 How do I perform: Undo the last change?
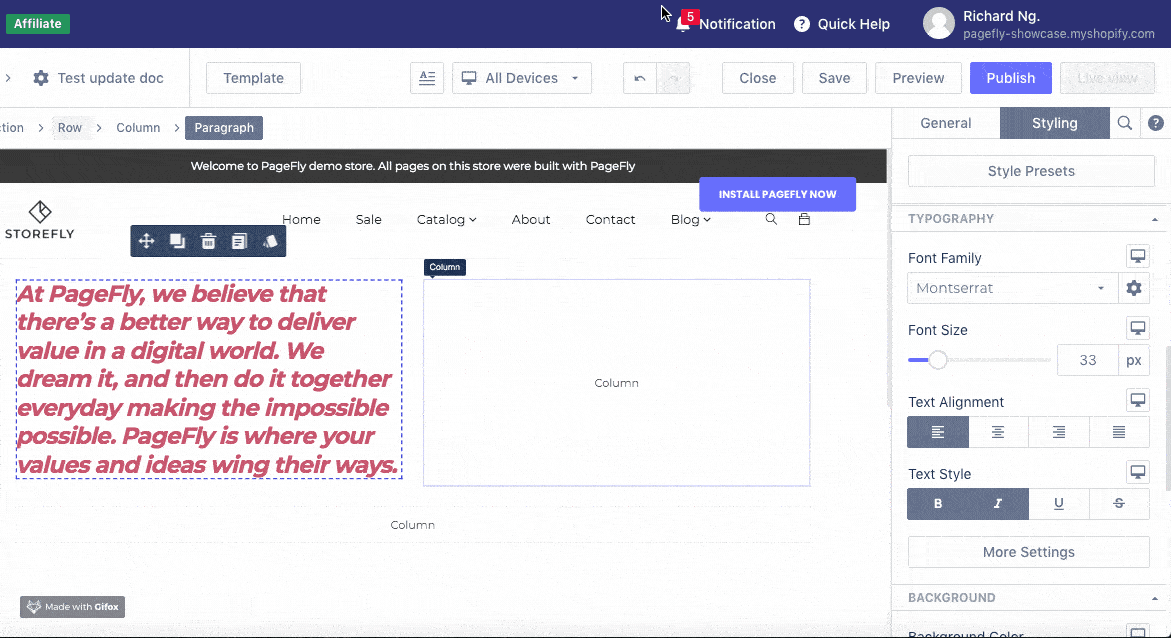[640, 78]
